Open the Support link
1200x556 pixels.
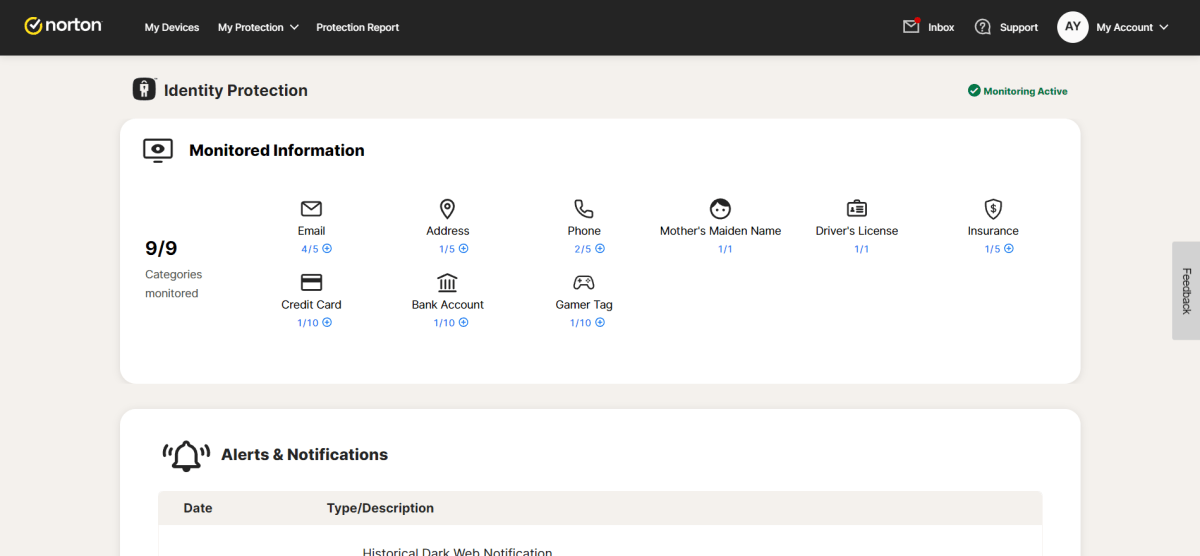[x=1019, y=27]
